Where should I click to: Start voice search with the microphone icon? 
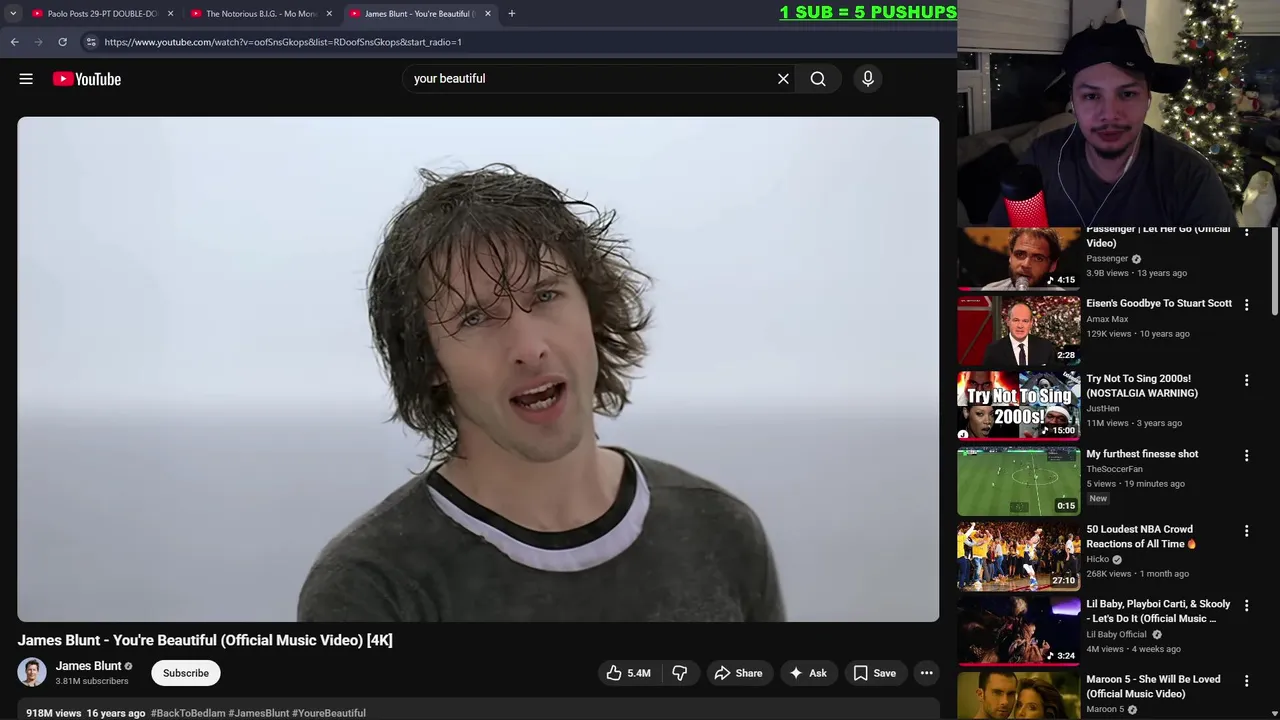tap(868, 79)
